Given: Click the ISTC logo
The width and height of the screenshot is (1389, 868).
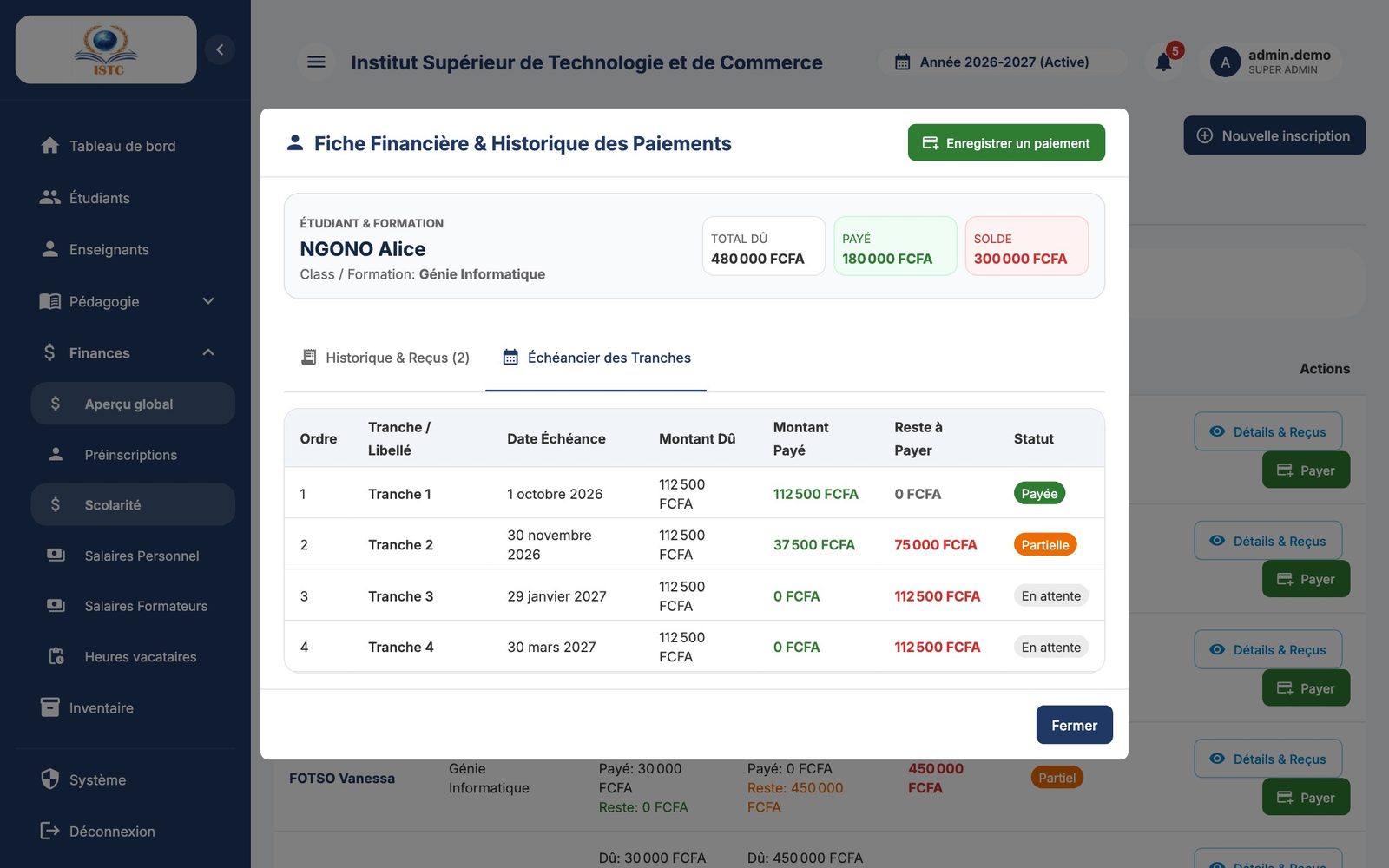Looking at the screenshot, I should 106,49.
